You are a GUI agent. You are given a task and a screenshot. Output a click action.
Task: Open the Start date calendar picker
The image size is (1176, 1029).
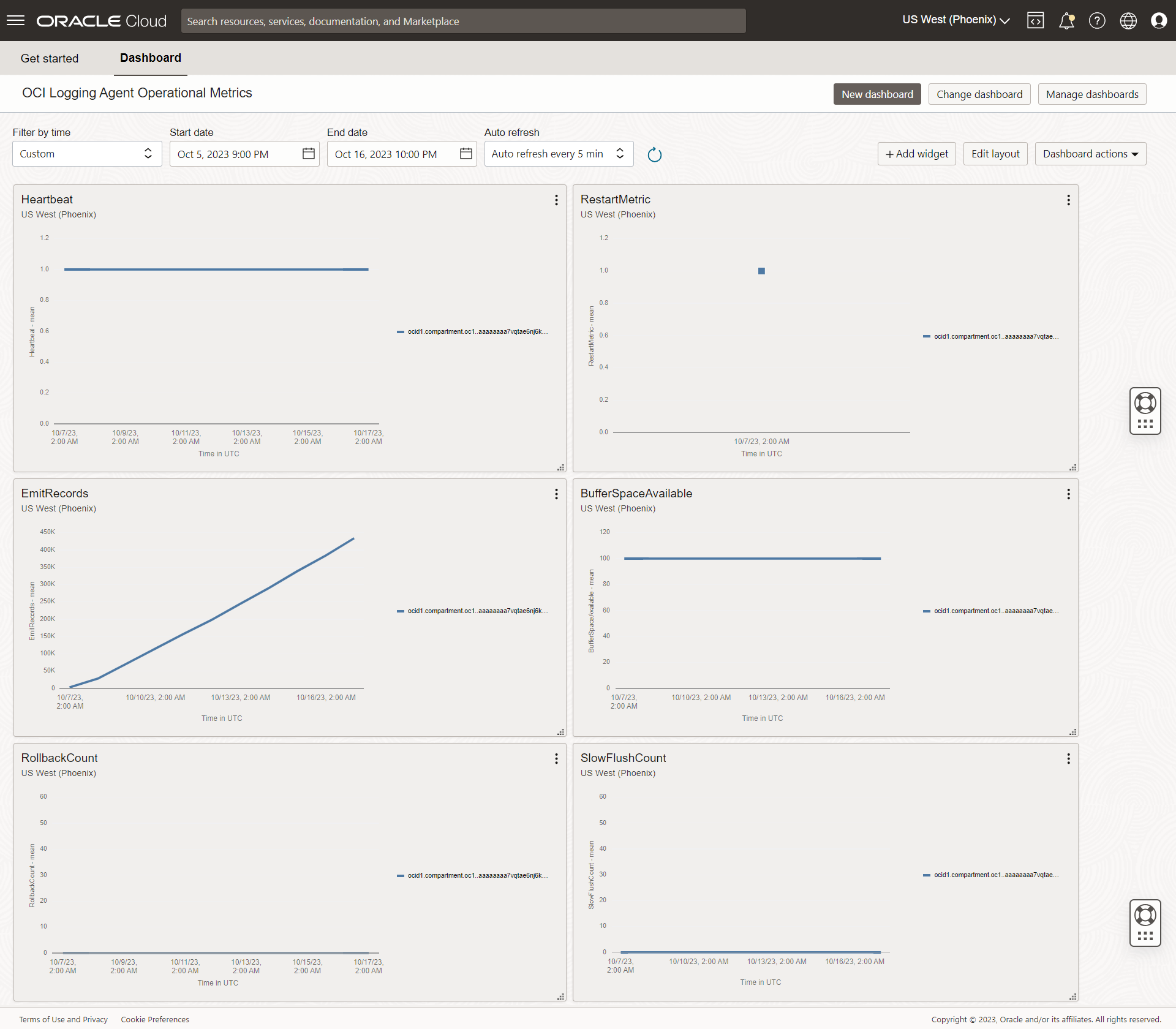point(308,154)
